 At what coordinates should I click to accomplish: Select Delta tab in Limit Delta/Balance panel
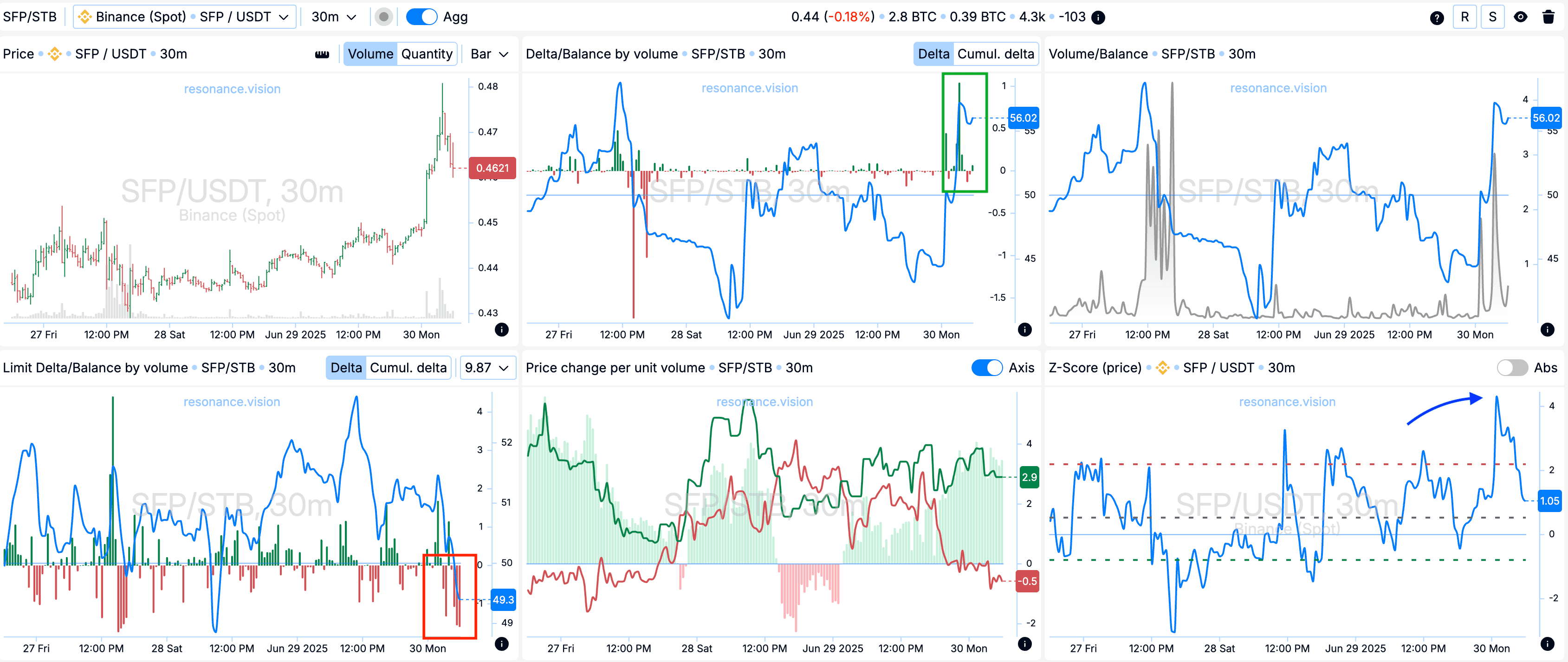[x=346, y=368]
